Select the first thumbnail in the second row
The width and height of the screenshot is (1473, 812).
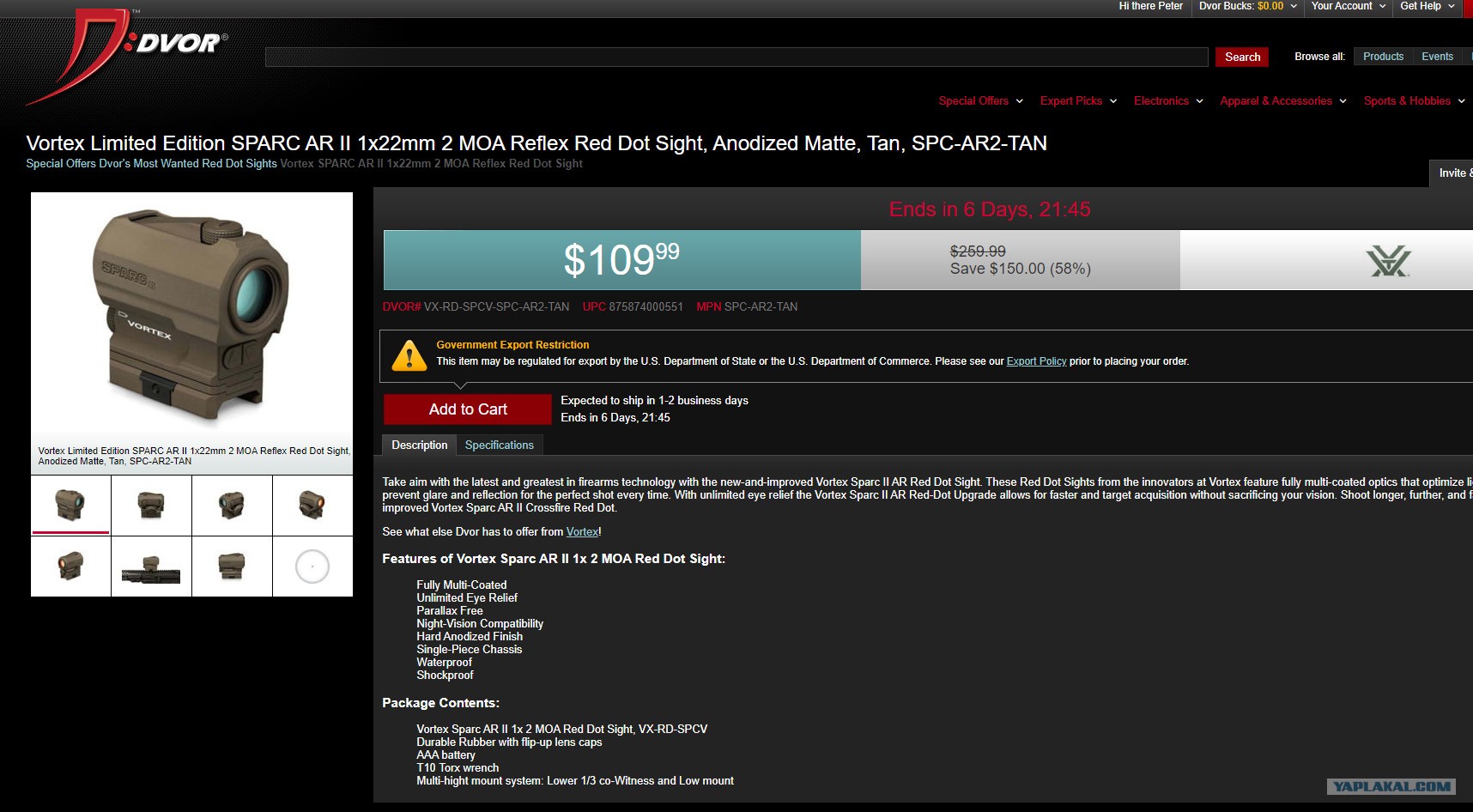70,567
